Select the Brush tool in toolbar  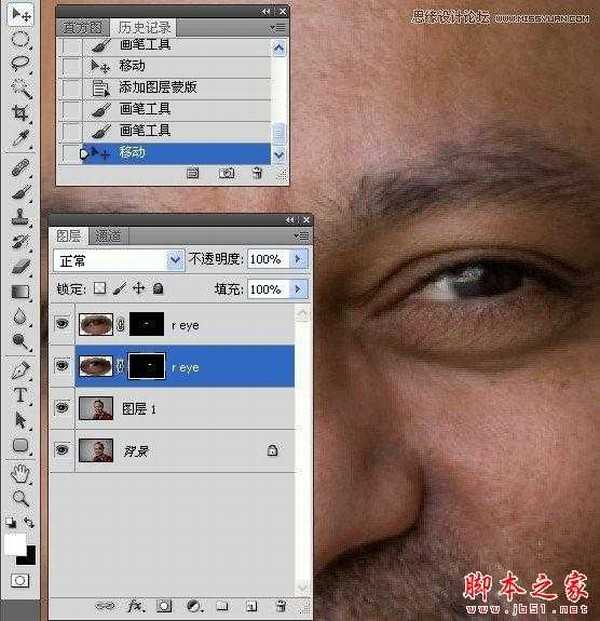point(20,192)
